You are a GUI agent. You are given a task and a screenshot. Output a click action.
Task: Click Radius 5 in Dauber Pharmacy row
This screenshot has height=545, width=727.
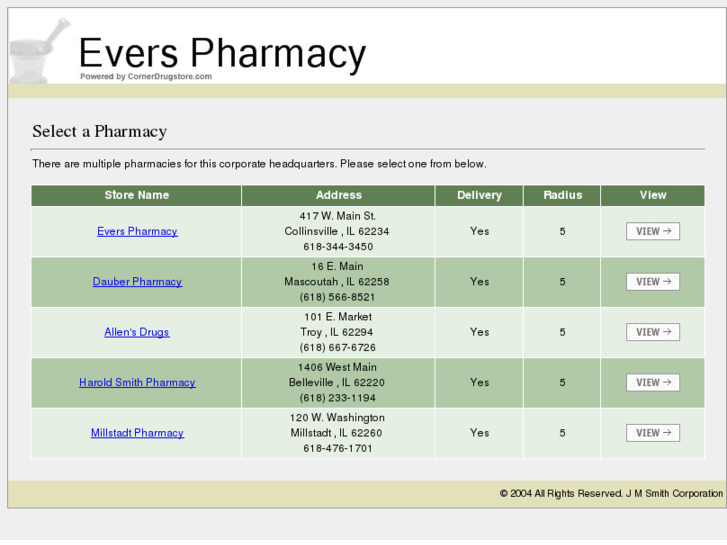tap(562, 282)
